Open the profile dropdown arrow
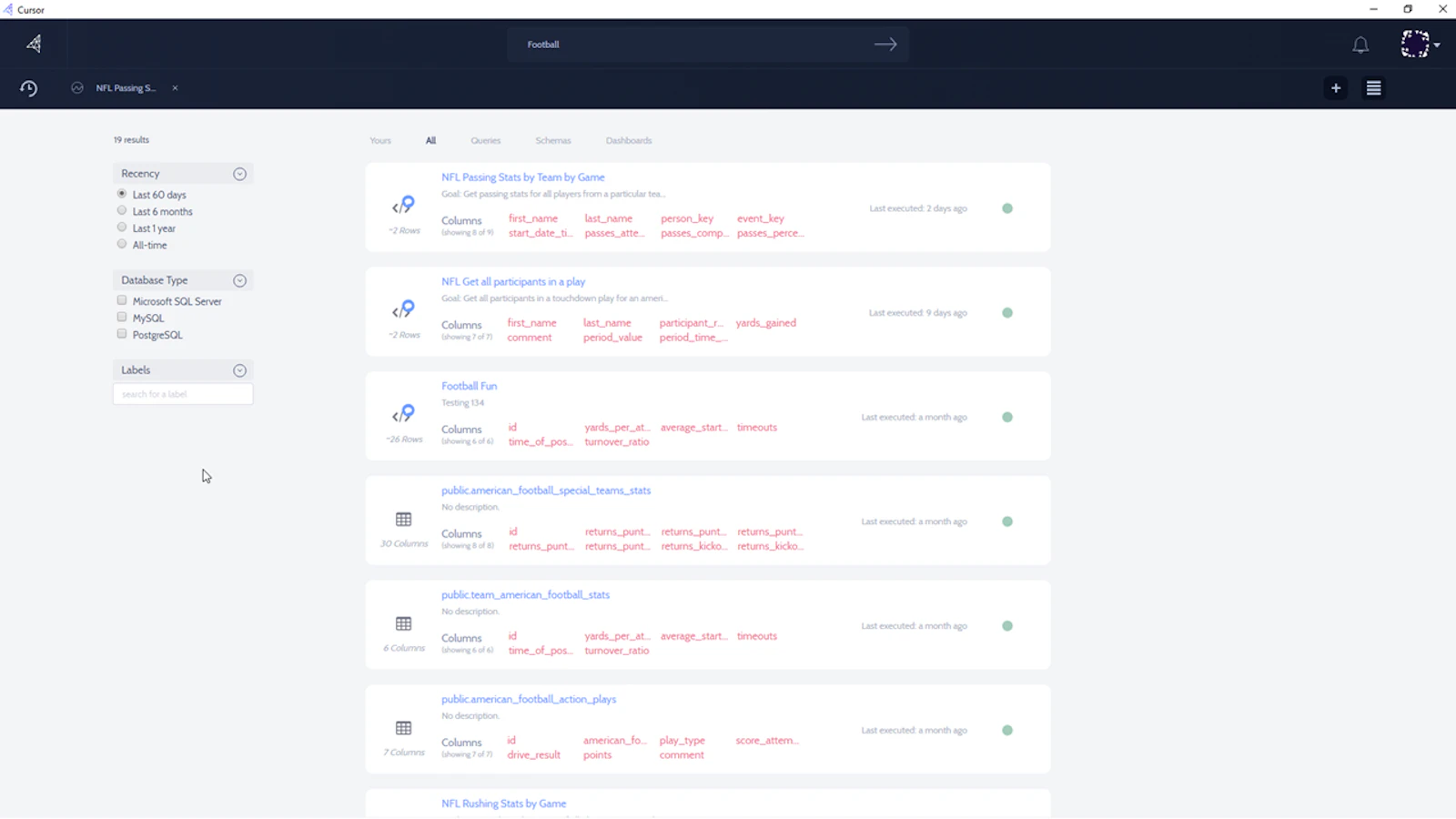The height and width of the screenshot is (819, 1456). 1437,45
